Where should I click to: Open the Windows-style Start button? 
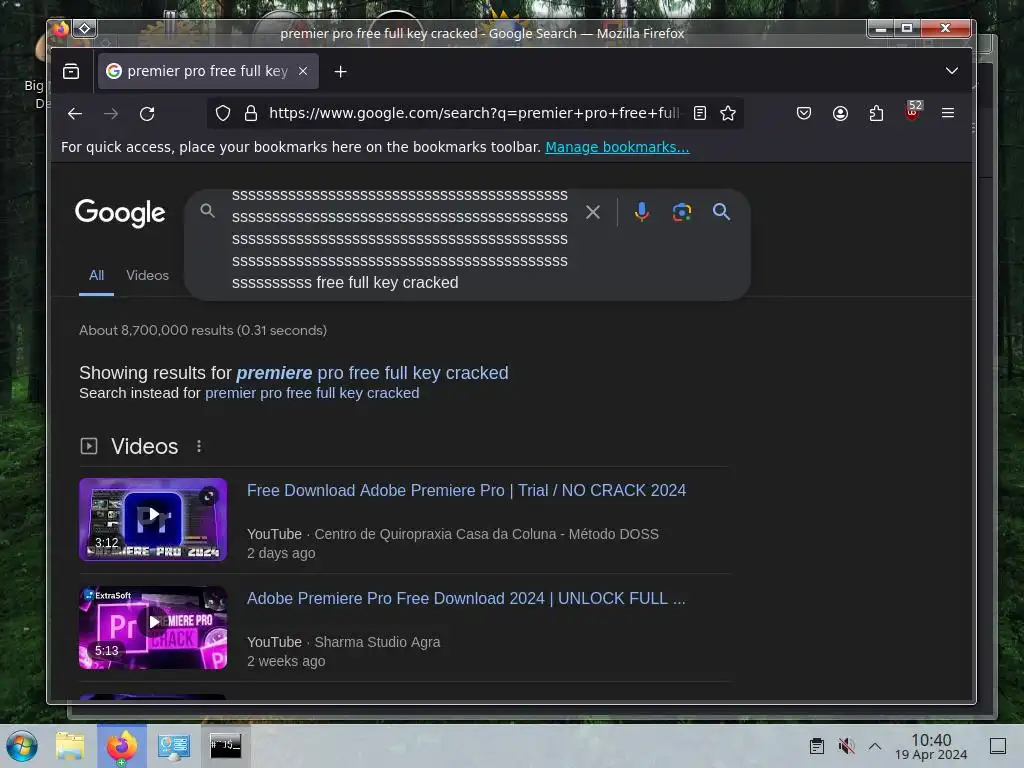pos(22,746)
